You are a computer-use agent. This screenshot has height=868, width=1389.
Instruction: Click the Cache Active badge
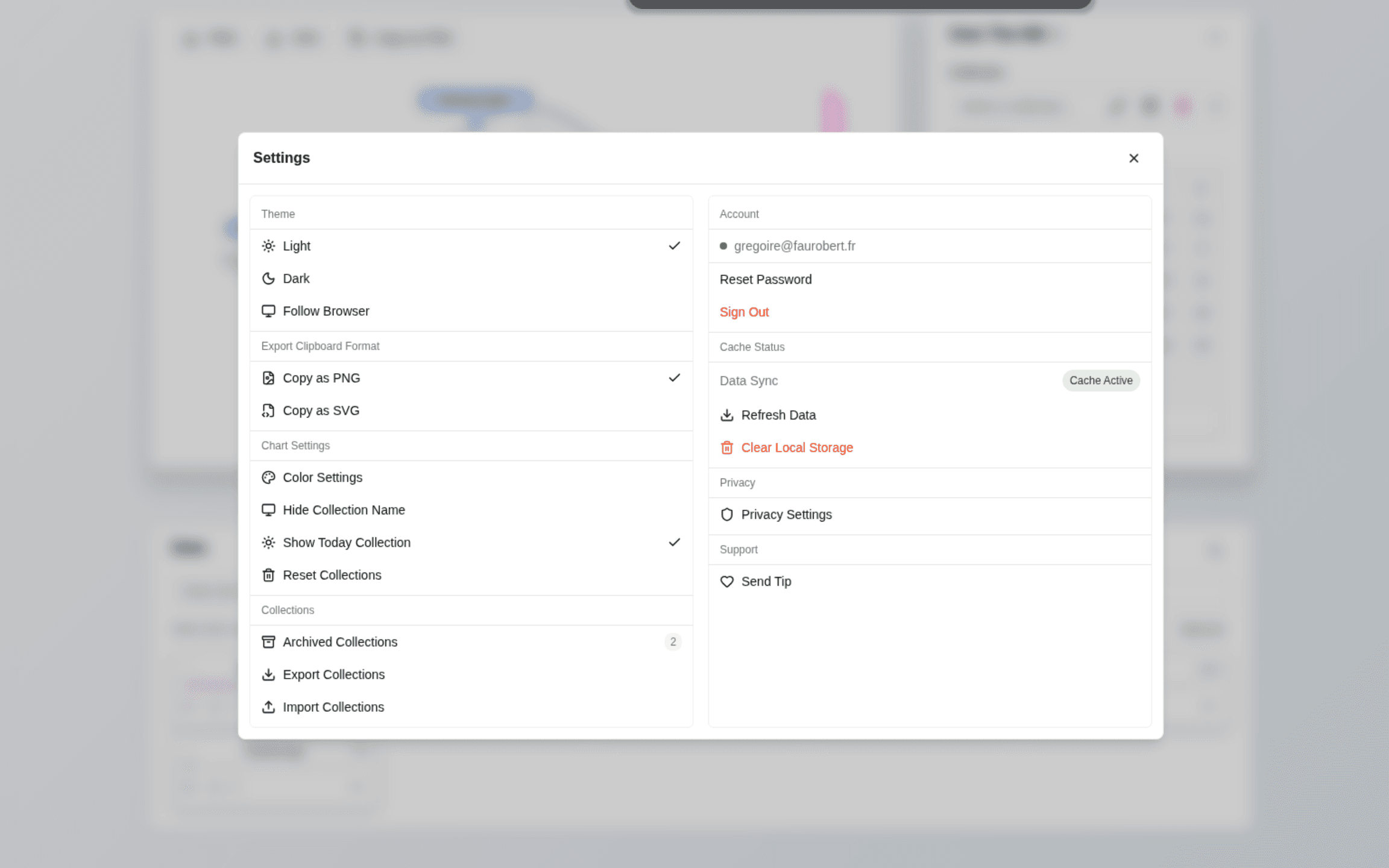click(1101, 381)
